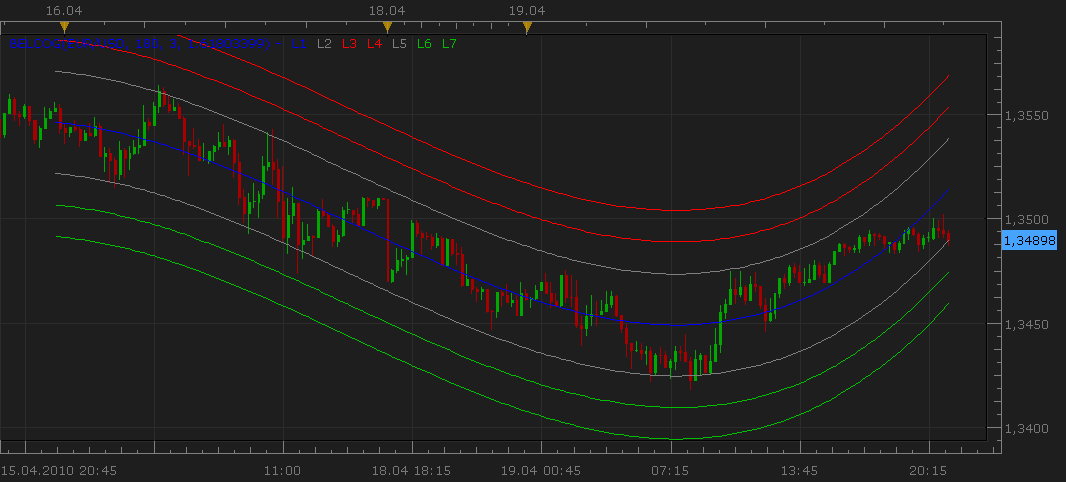Click the L5 legend label
Viewport: 1066px width, 482px height.
click(400, 44)
